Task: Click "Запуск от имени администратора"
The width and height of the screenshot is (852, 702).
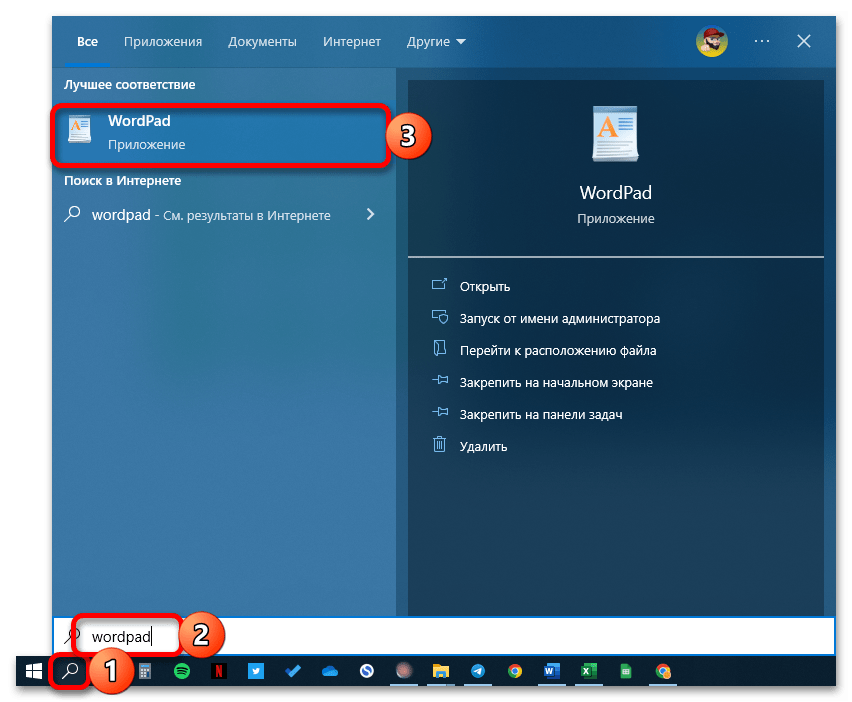Action: point(559,319)
